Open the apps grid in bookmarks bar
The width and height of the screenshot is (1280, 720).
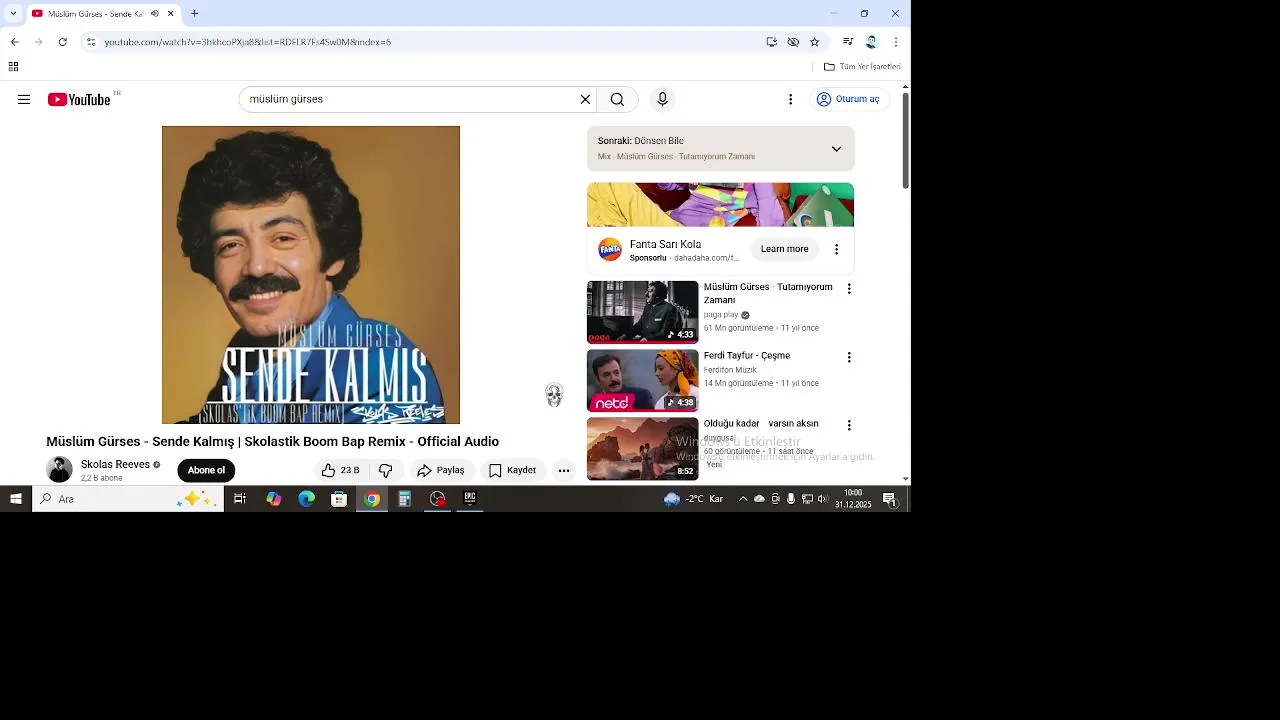tap(13, 67)
